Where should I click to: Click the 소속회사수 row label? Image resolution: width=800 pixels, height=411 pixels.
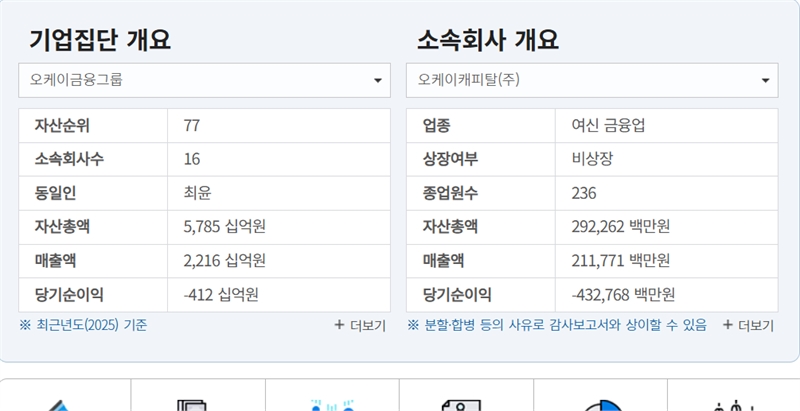[x=69, y=160]
